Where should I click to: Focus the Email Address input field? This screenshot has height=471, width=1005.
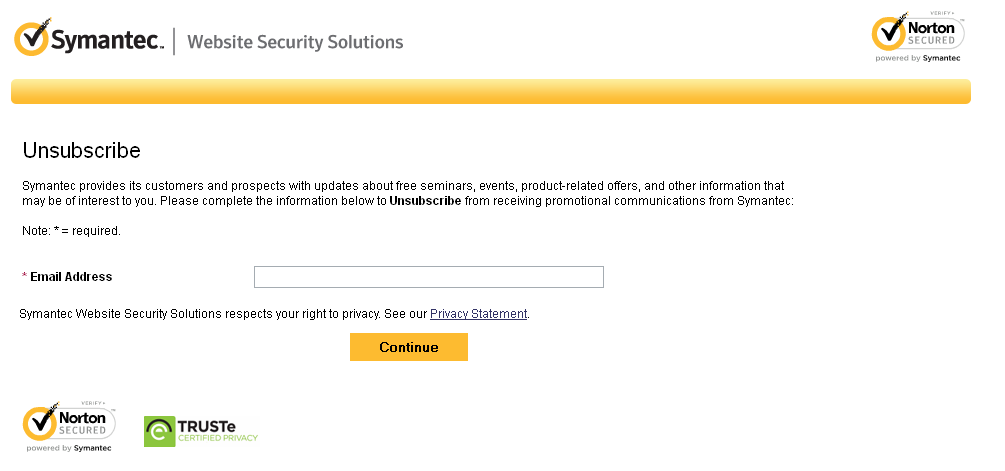click(428, 277)
